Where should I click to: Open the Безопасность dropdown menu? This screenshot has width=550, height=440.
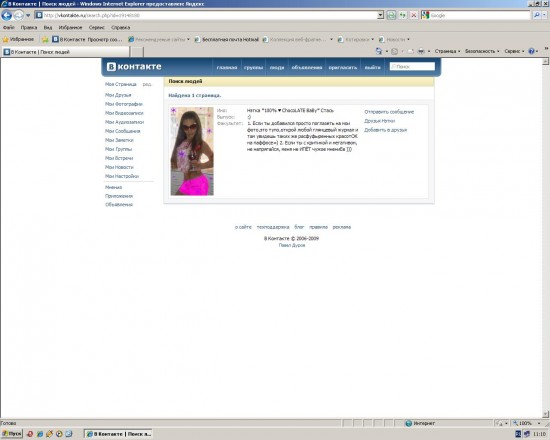(482, 51)
